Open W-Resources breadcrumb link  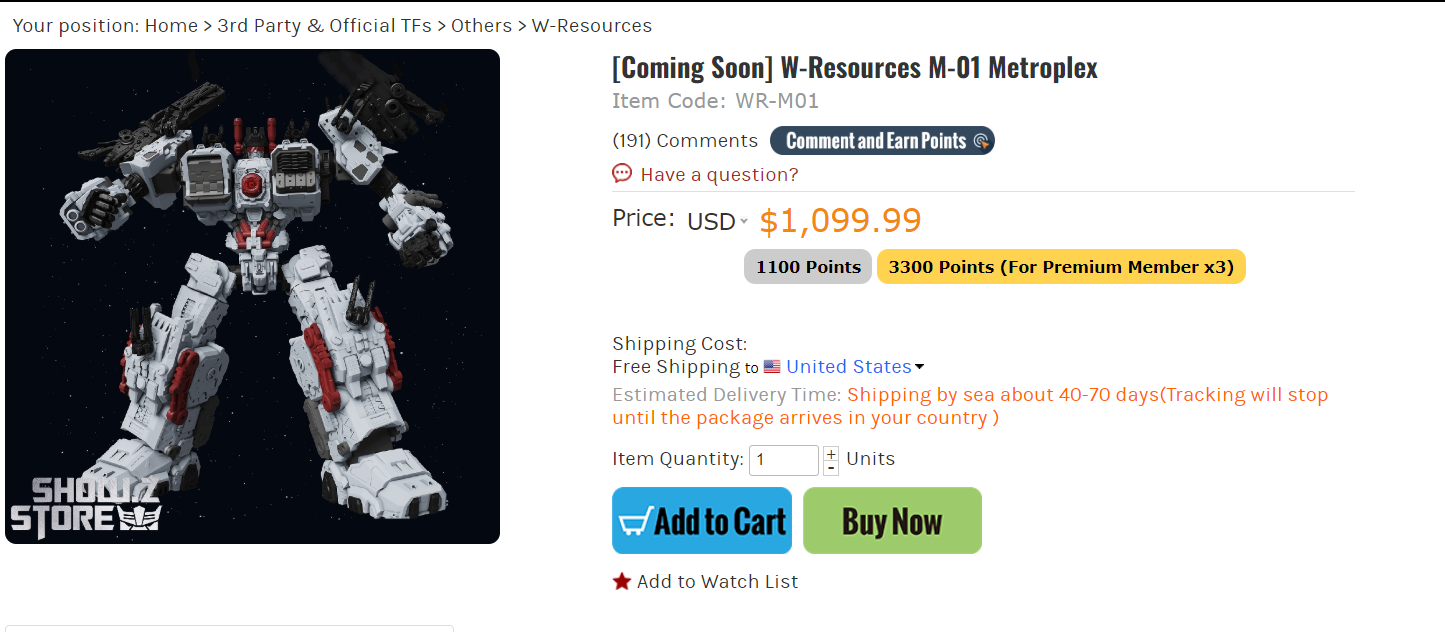(x=591, y=26)
